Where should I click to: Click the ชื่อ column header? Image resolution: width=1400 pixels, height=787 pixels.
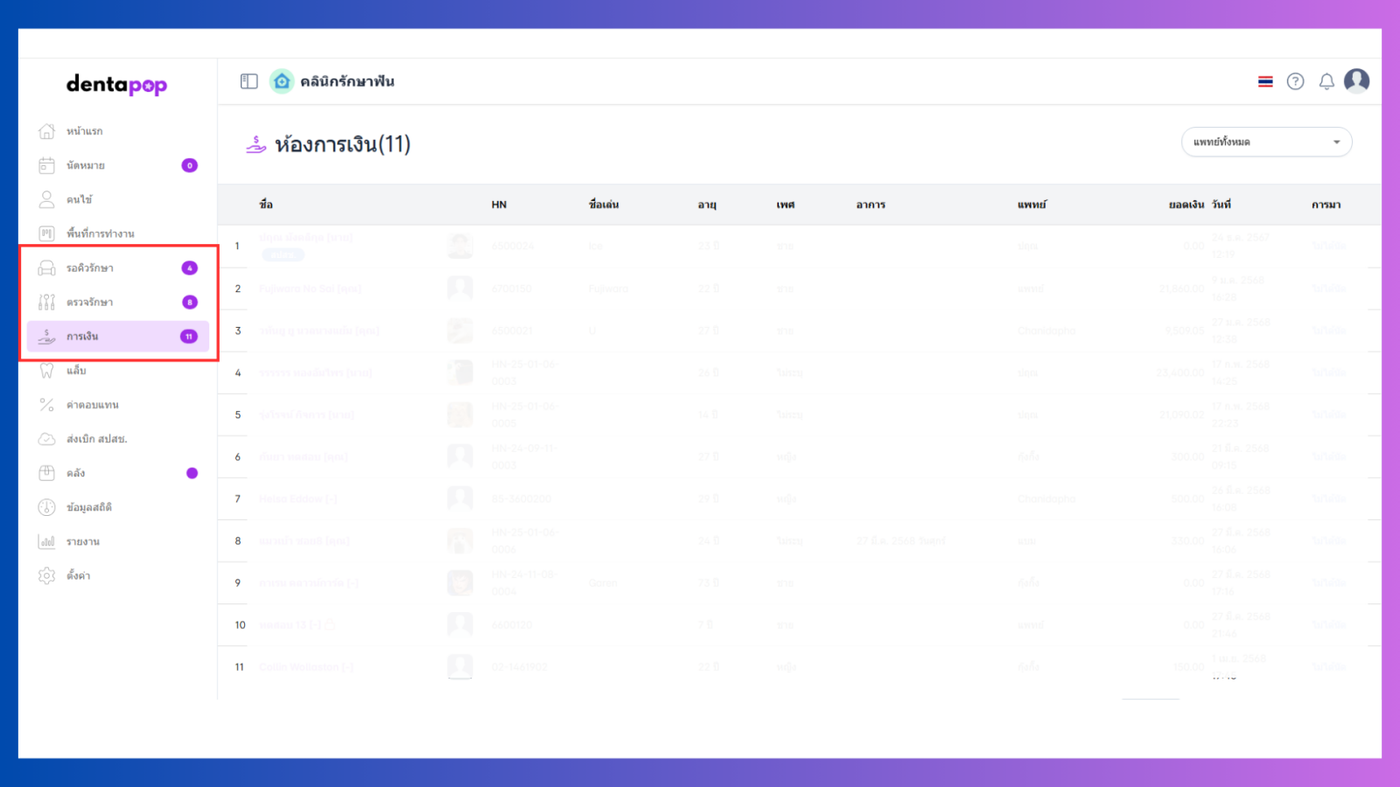[266, 204]
